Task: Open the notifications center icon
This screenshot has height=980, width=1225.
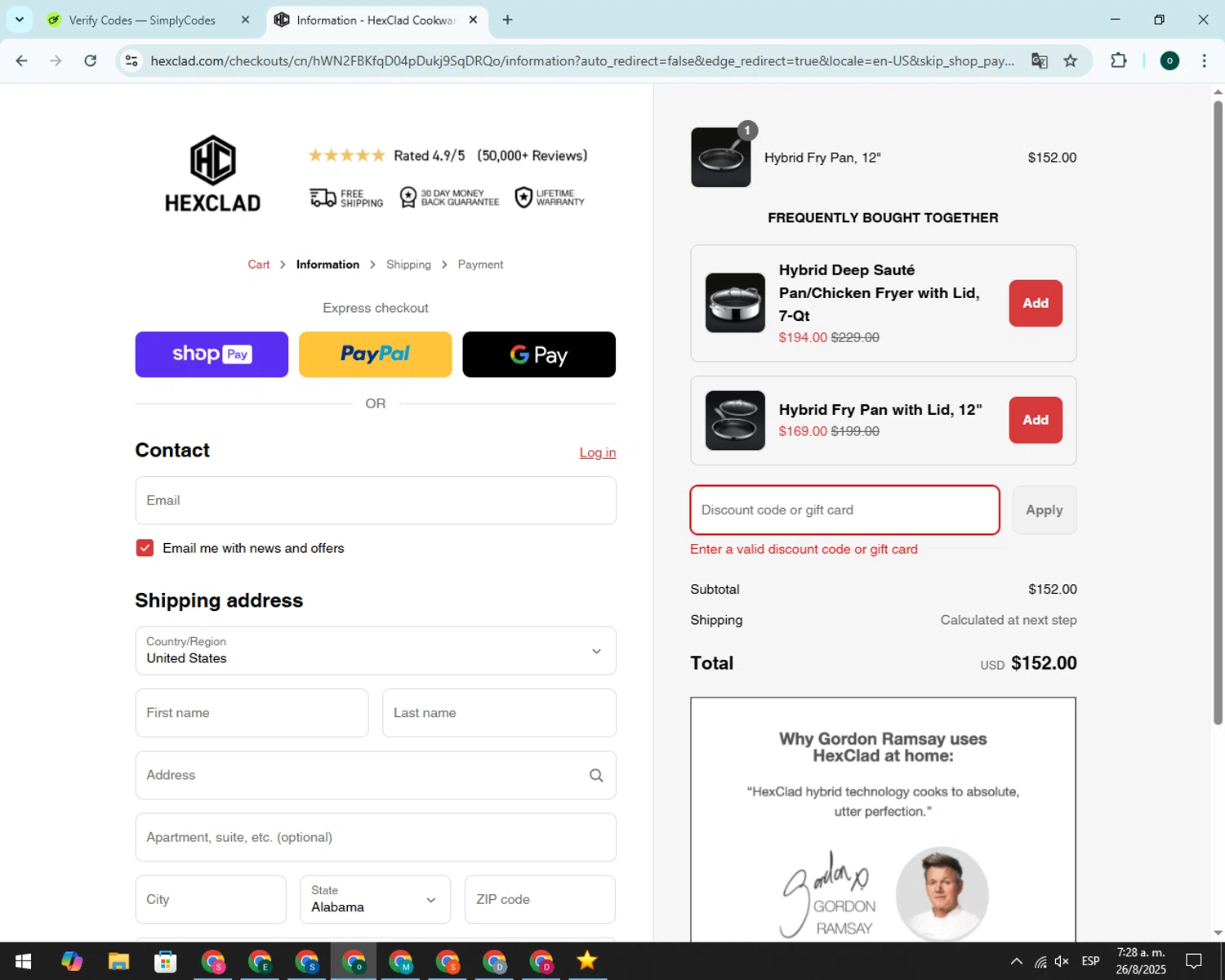Action: 1194,961
